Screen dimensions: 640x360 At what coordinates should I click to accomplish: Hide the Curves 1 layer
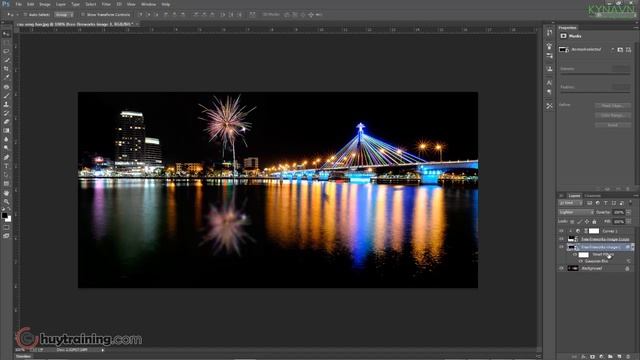coord(562,231)
